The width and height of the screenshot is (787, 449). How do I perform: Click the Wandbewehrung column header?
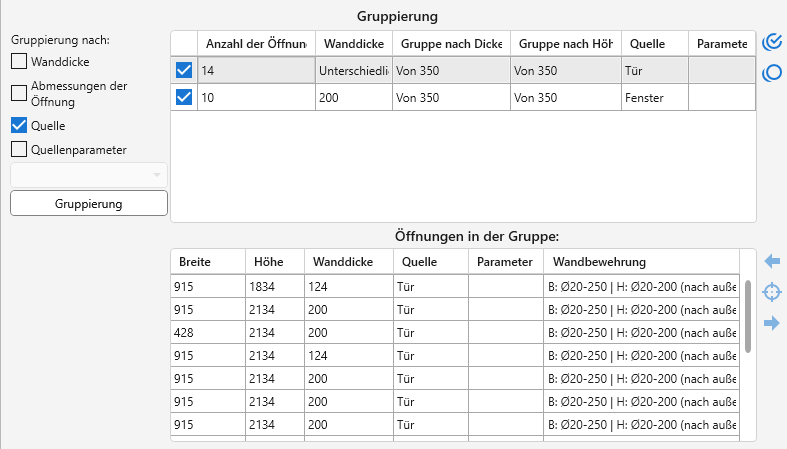(641, 262)
